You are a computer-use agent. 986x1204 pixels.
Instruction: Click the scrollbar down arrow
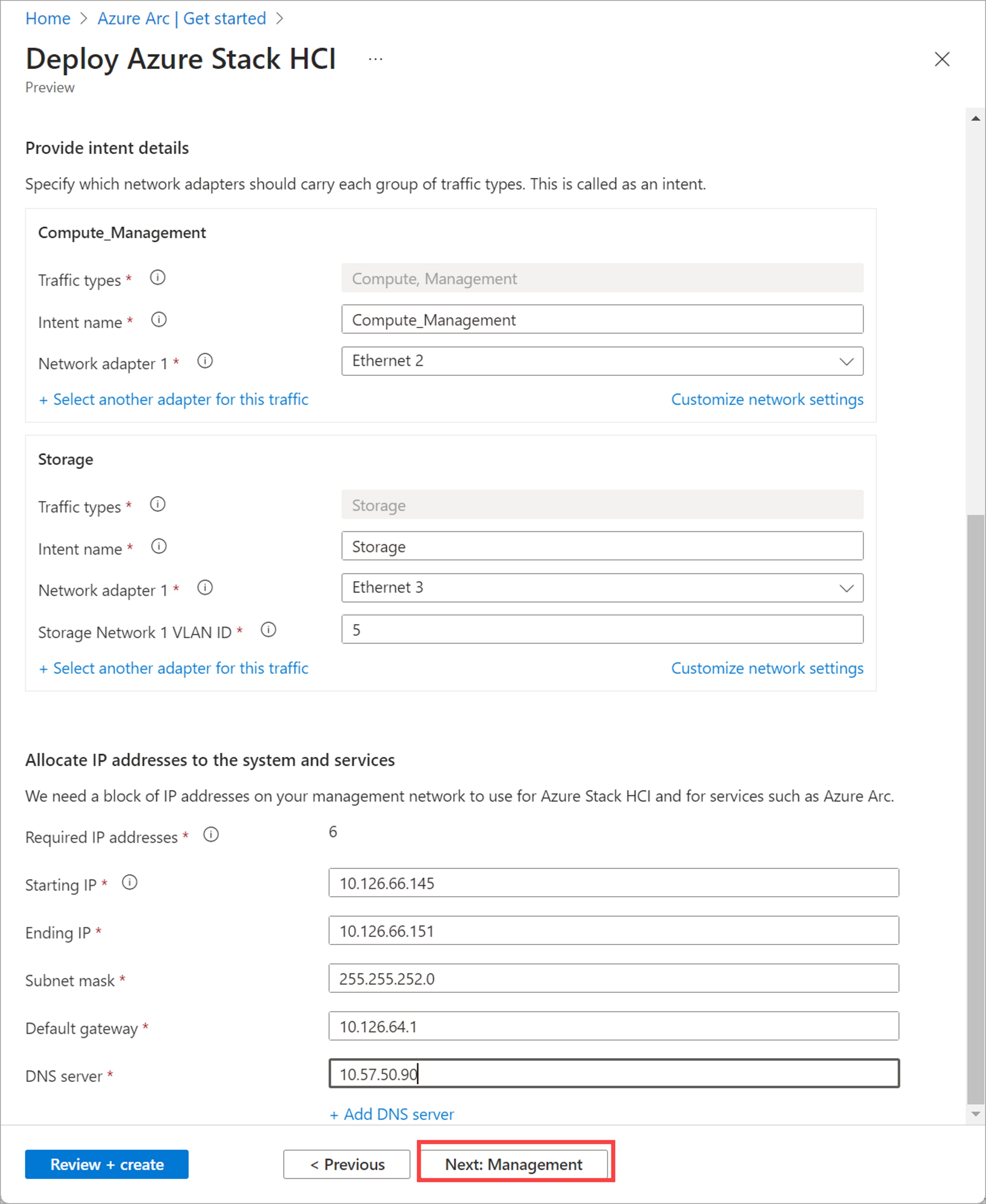pyautogui.click(x=976, y=1114)
